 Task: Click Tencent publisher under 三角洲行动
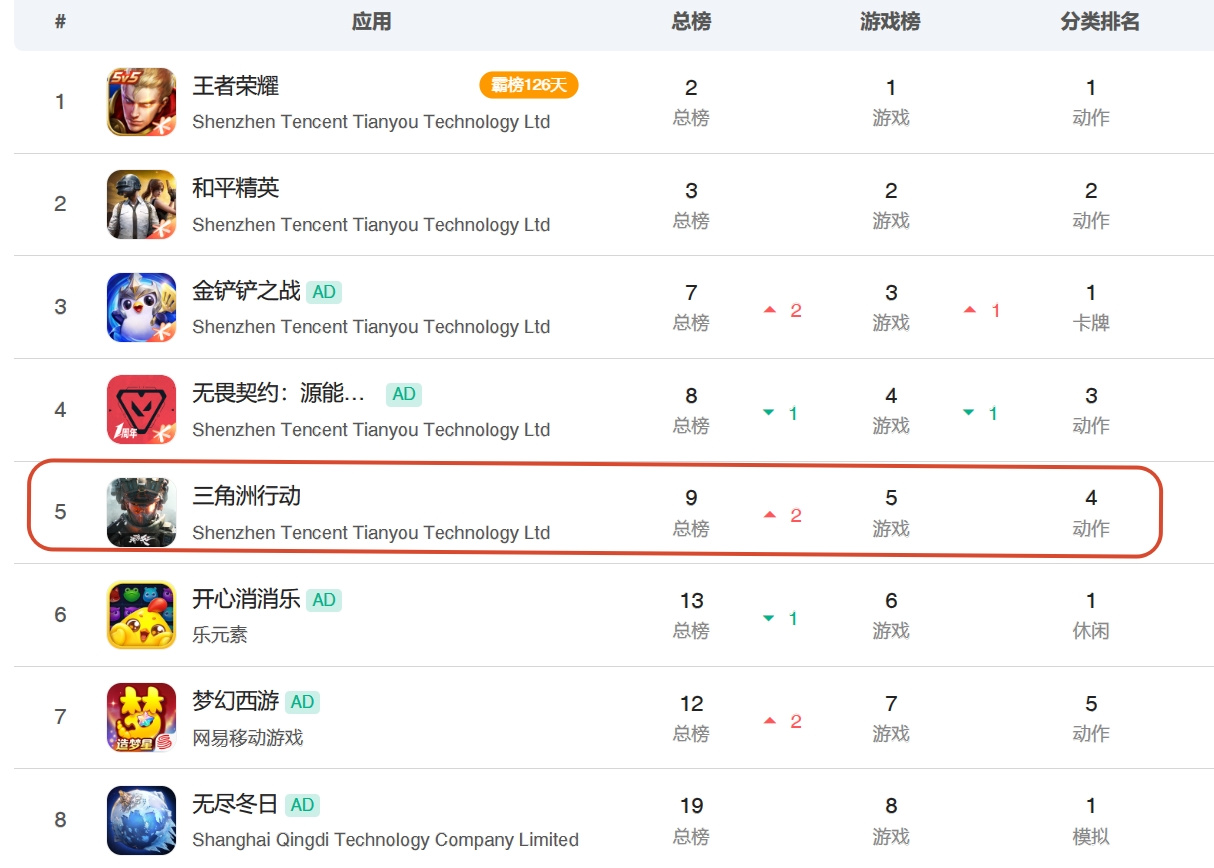[x=371, y=533]
